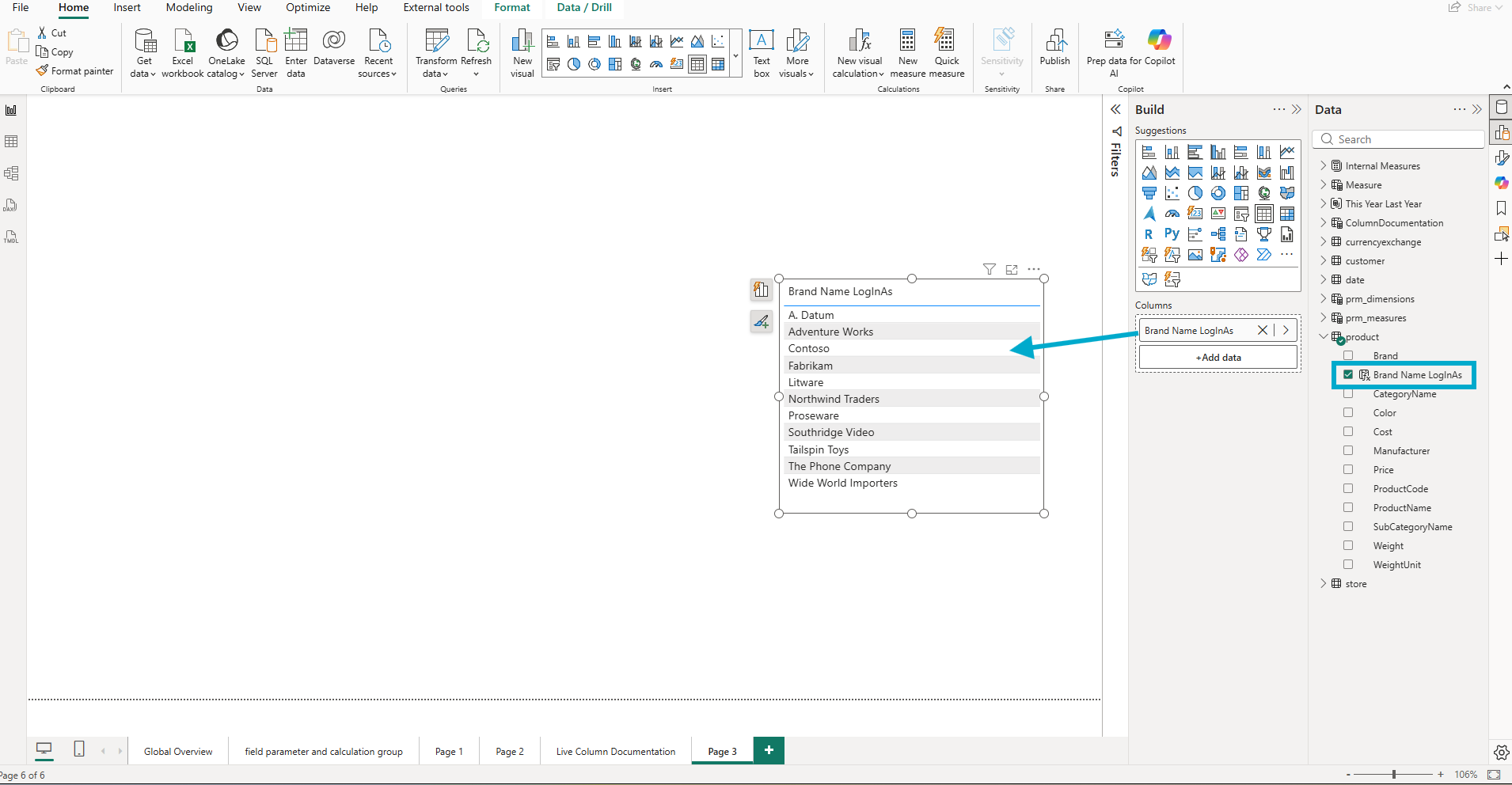Open TMDL view in left sidebar
The image size is (1512, 785).
tap(11, 237)
